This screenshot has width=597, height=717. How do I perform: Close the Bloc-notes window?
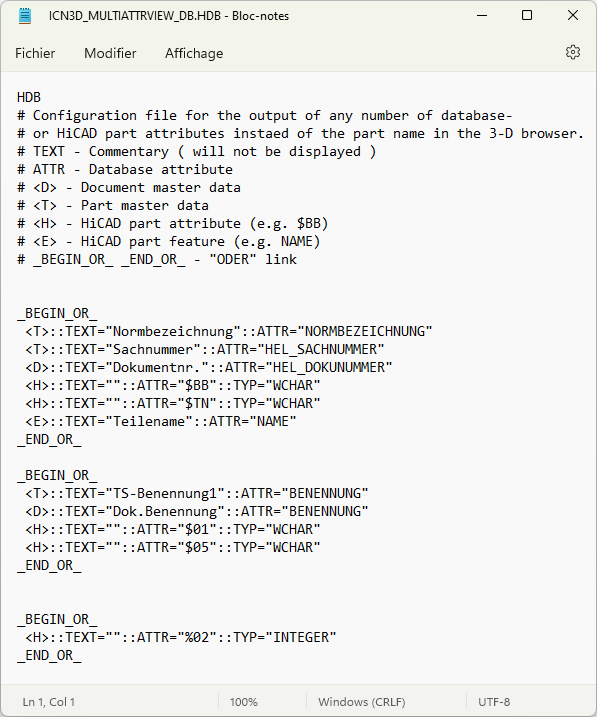[x=573, y=16]
